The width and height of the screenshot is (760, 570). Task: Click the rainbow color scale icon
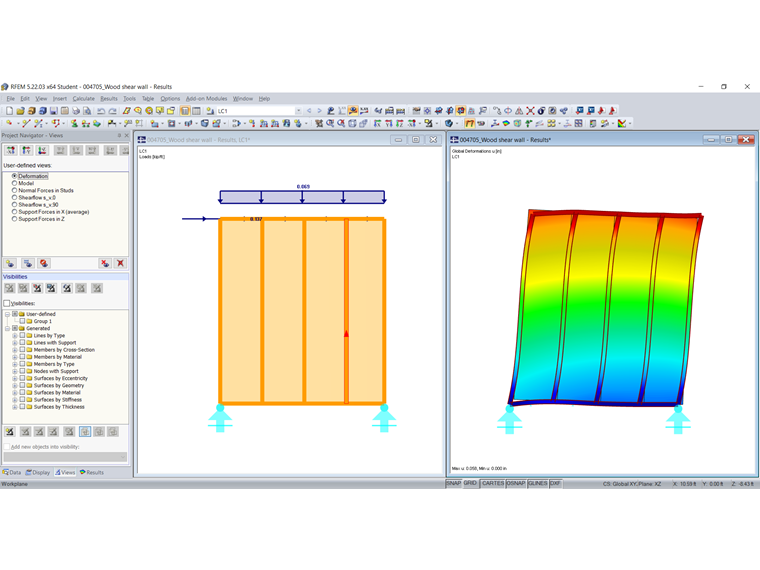pos(622,124)
